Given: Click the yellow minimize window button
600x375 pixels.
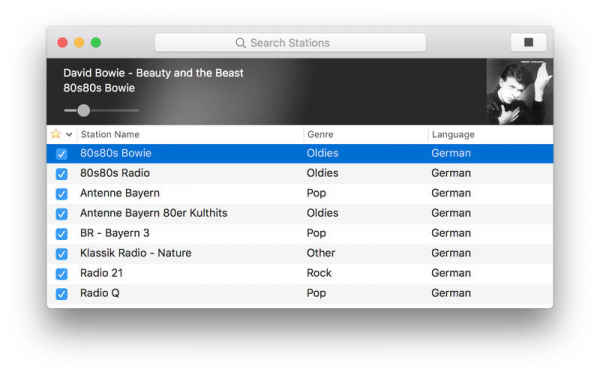Looking at the screenshot, I should coord(79,42).
